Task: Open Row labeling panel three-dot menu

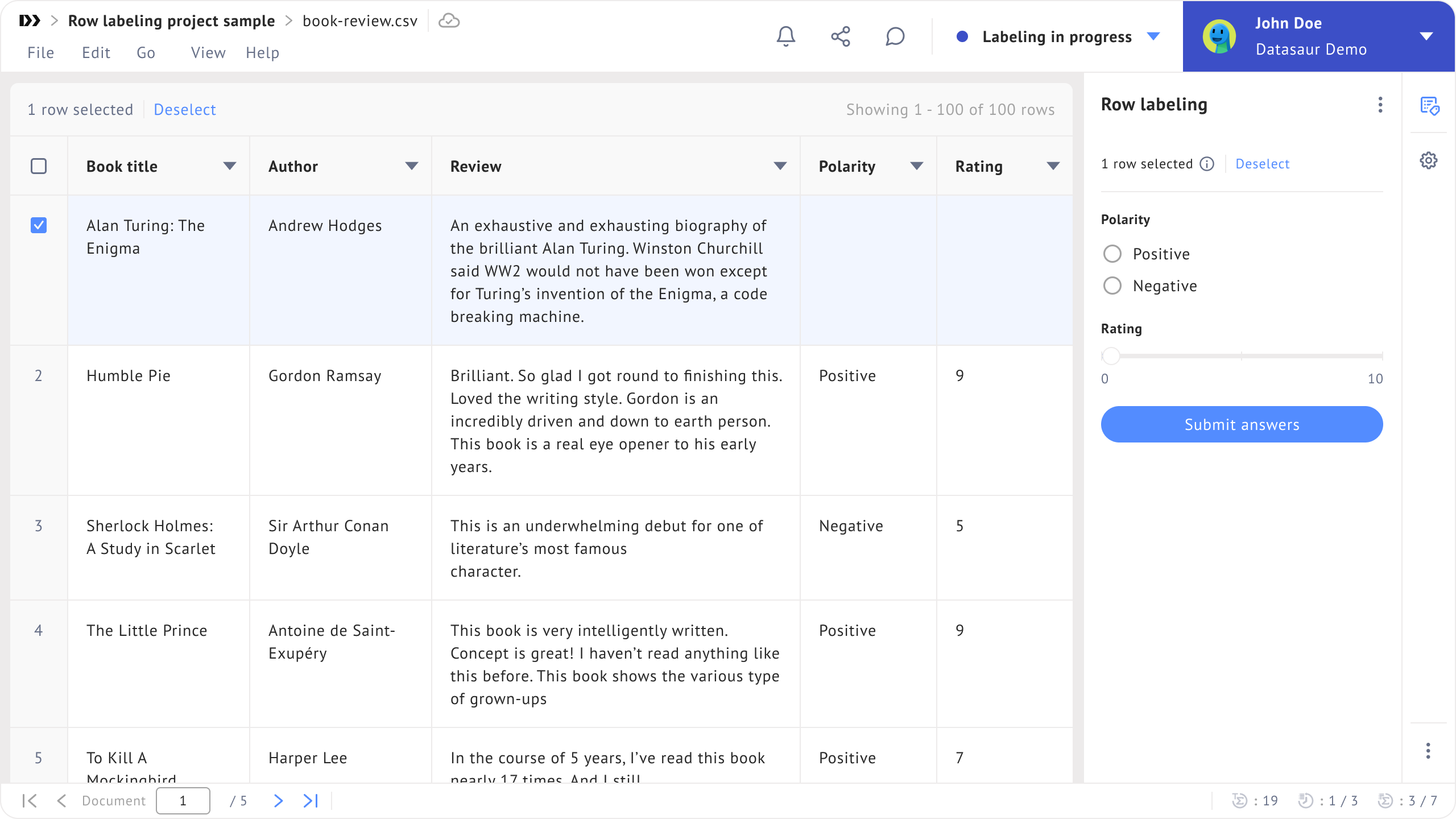Action: pos(1380,105)
